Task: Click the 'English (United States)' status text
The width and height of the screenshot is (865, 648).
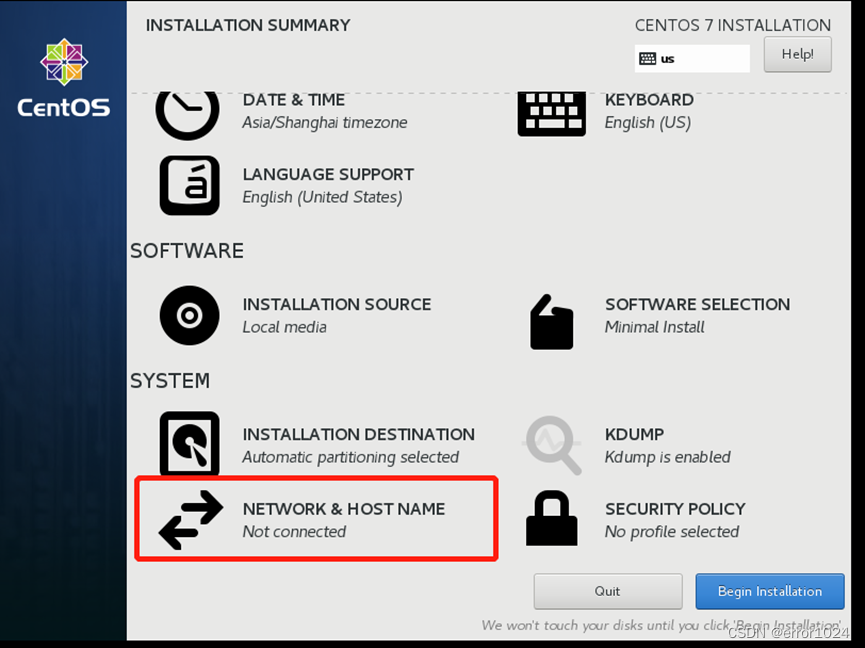Action: (323, 197)
